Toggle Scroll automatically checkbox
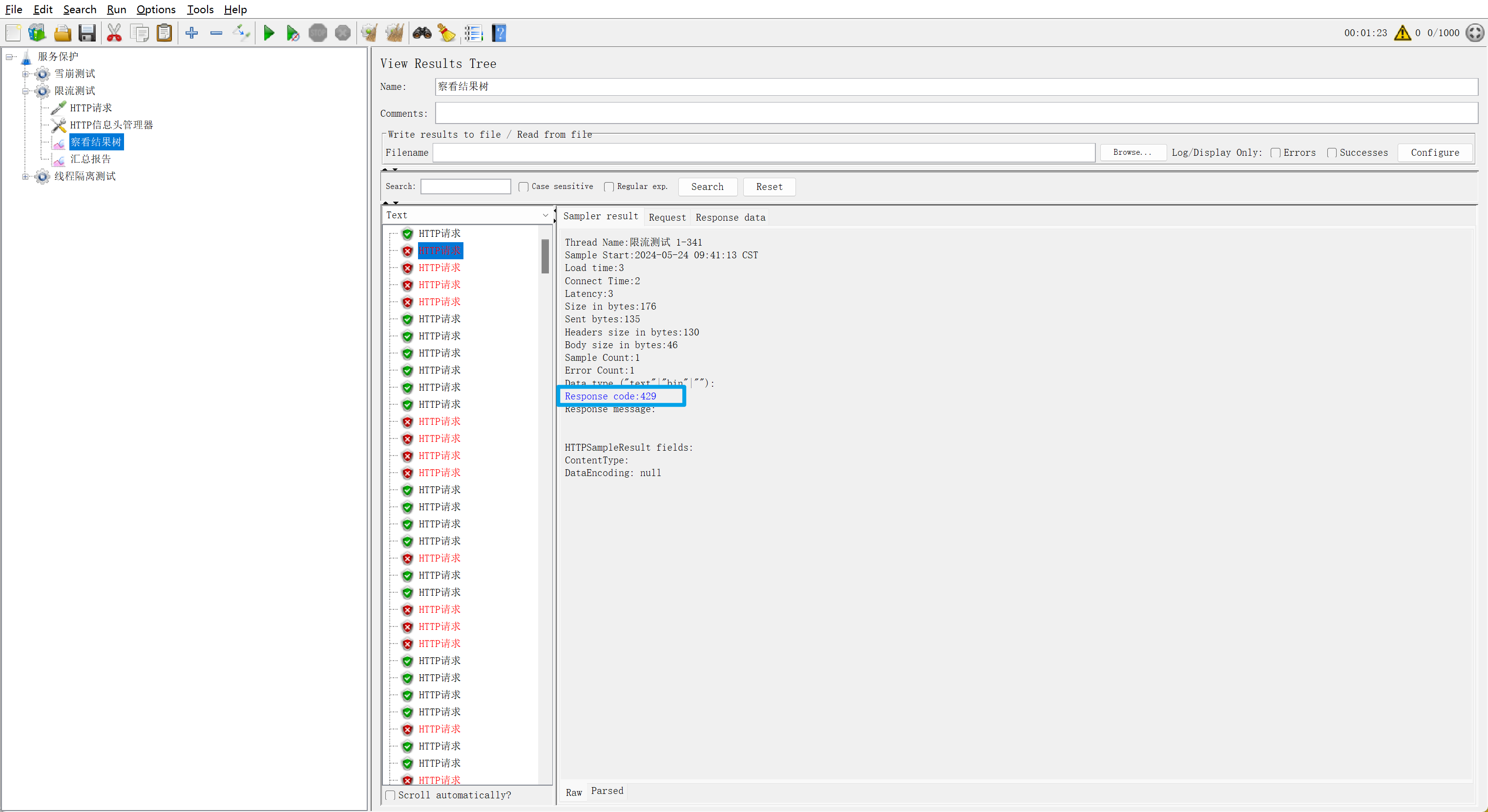Image resolution: width=1488 pixels, height=812 pixels. [x=391, y=795]
